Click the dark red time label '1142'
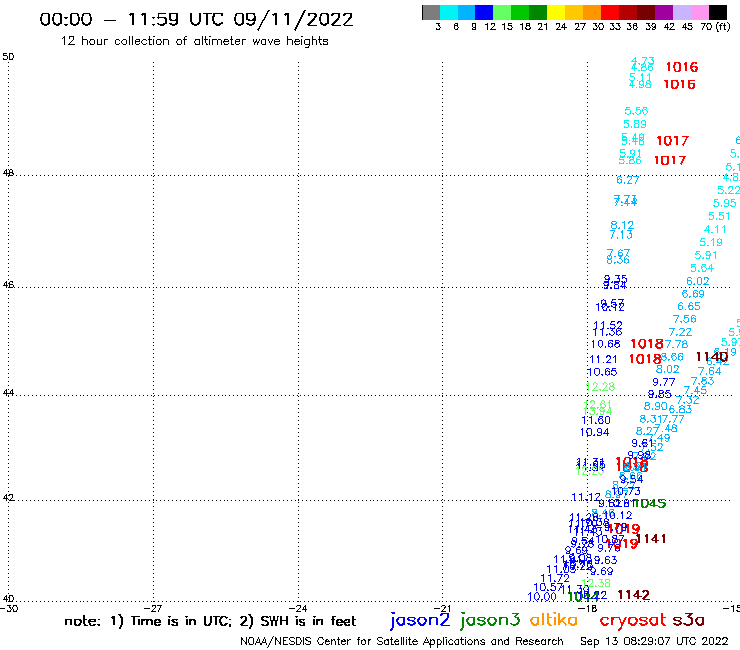Image resolution: width=740 pixels, height=650 pixels. [x=634, y=595]
